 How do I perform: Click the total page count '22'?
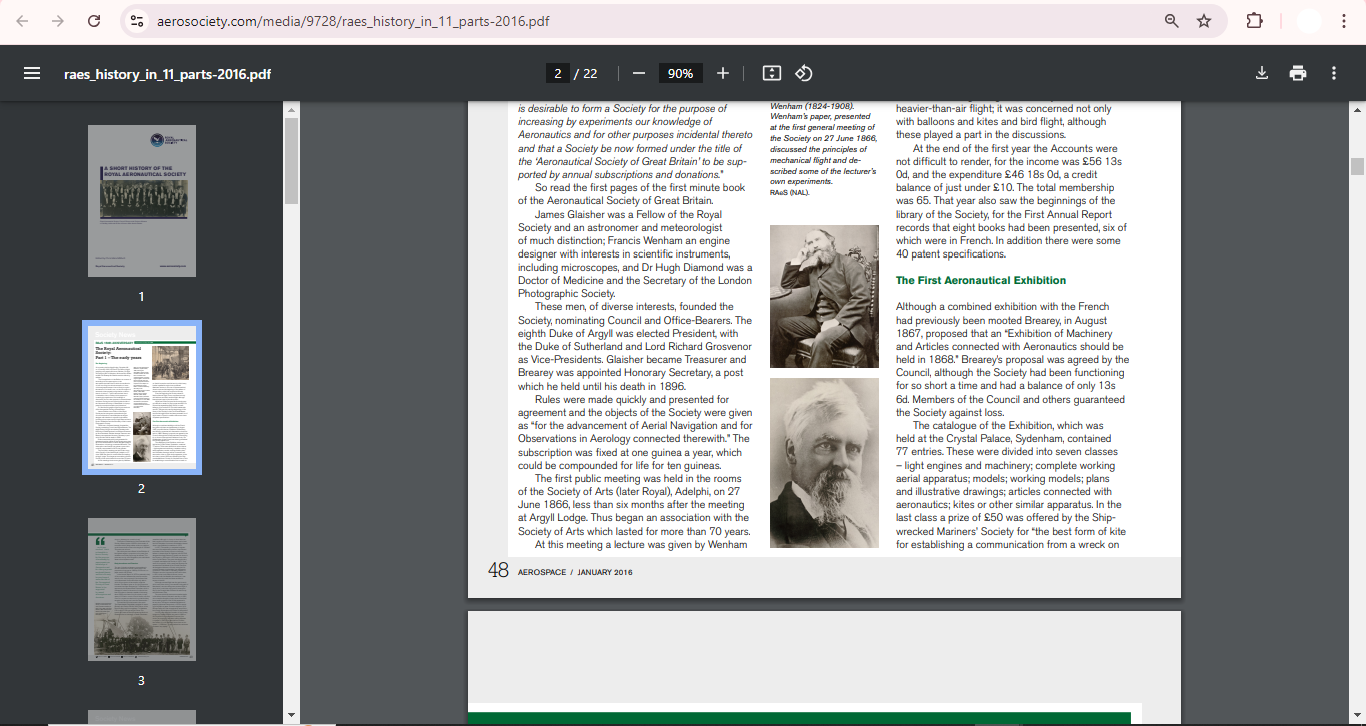coord(590,73)
